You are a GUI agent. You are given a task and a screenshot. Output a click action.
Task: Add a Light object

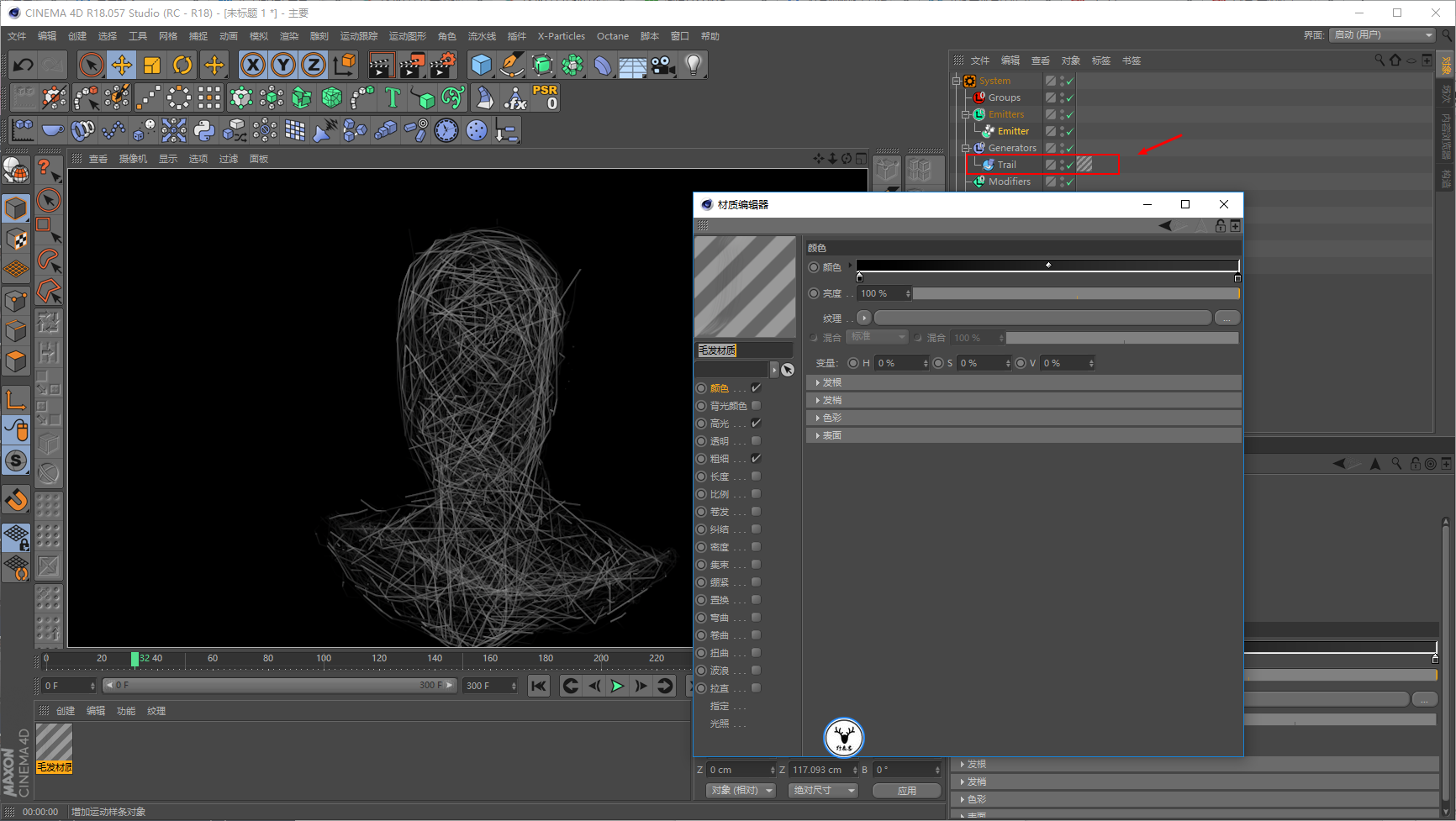point(694,65)
